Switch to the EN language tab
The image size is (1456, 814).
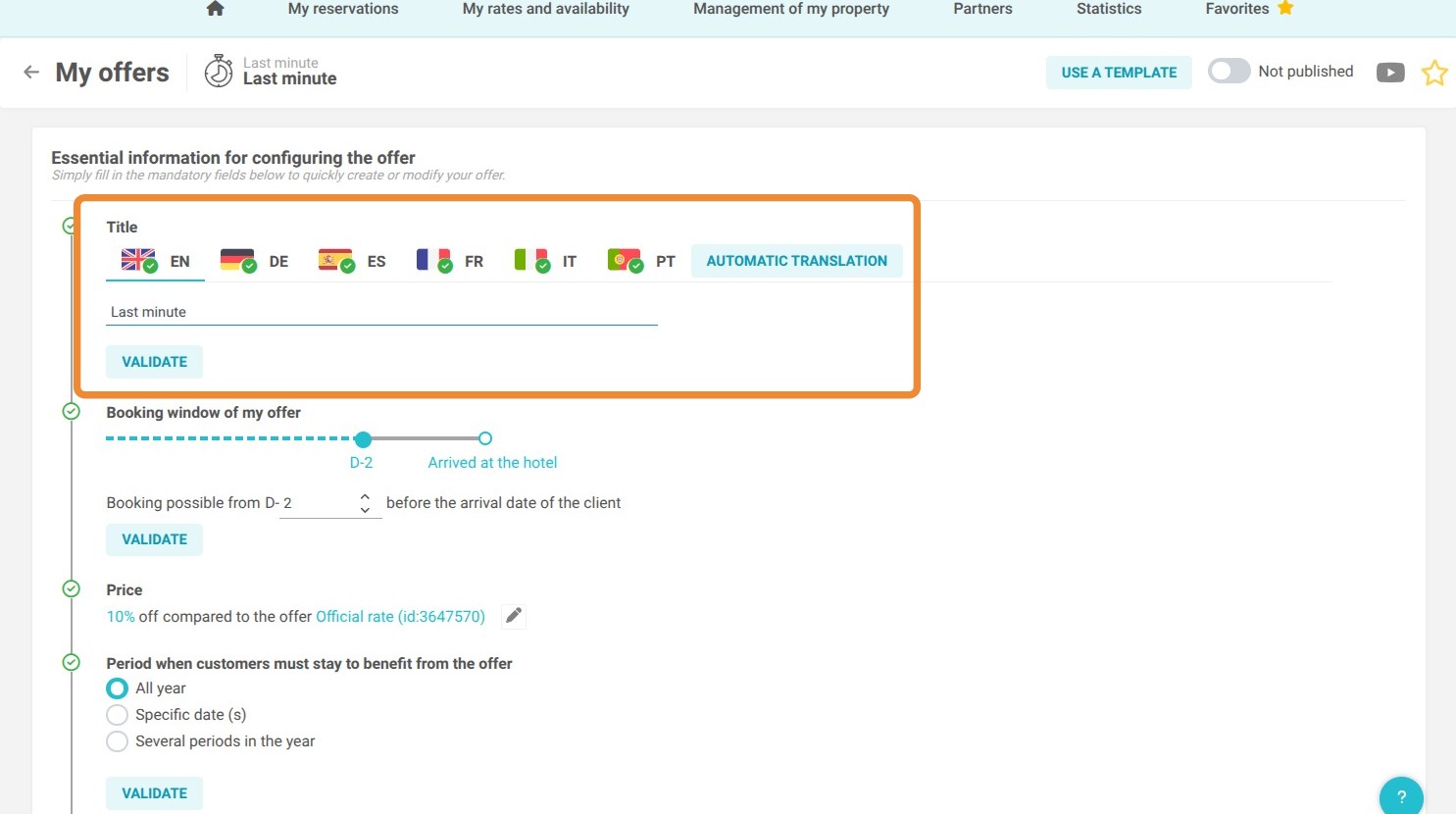point(155,261)
